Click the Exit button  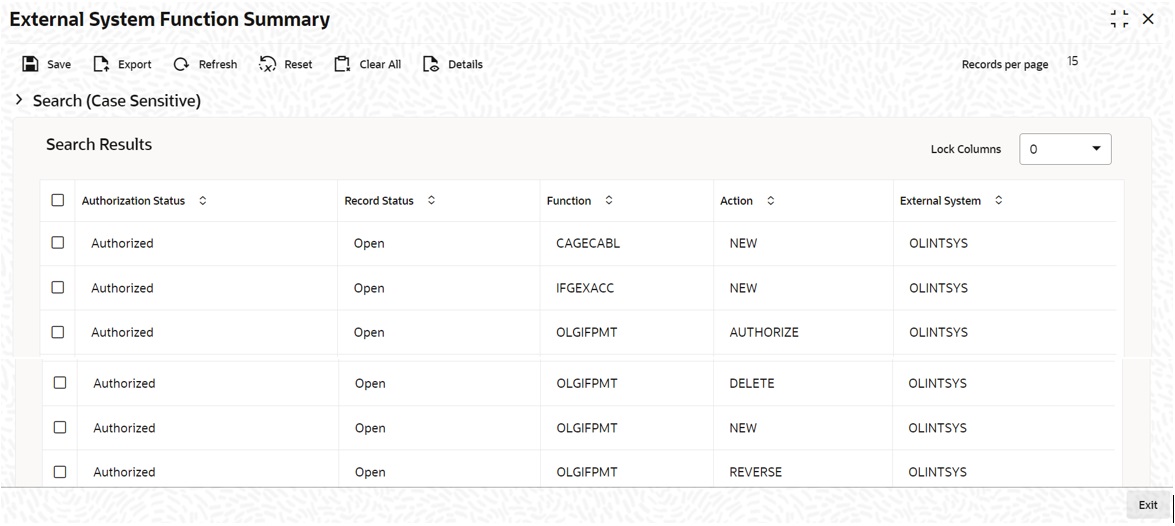pyautogui.click(x=1148, y=505)
